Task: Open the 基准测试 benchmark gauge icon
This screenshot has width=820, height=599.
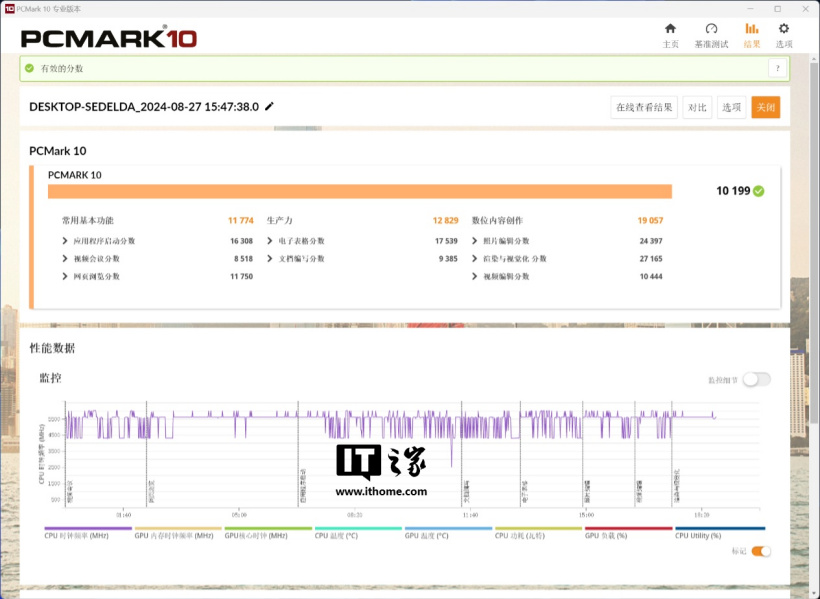Action: 711,35
